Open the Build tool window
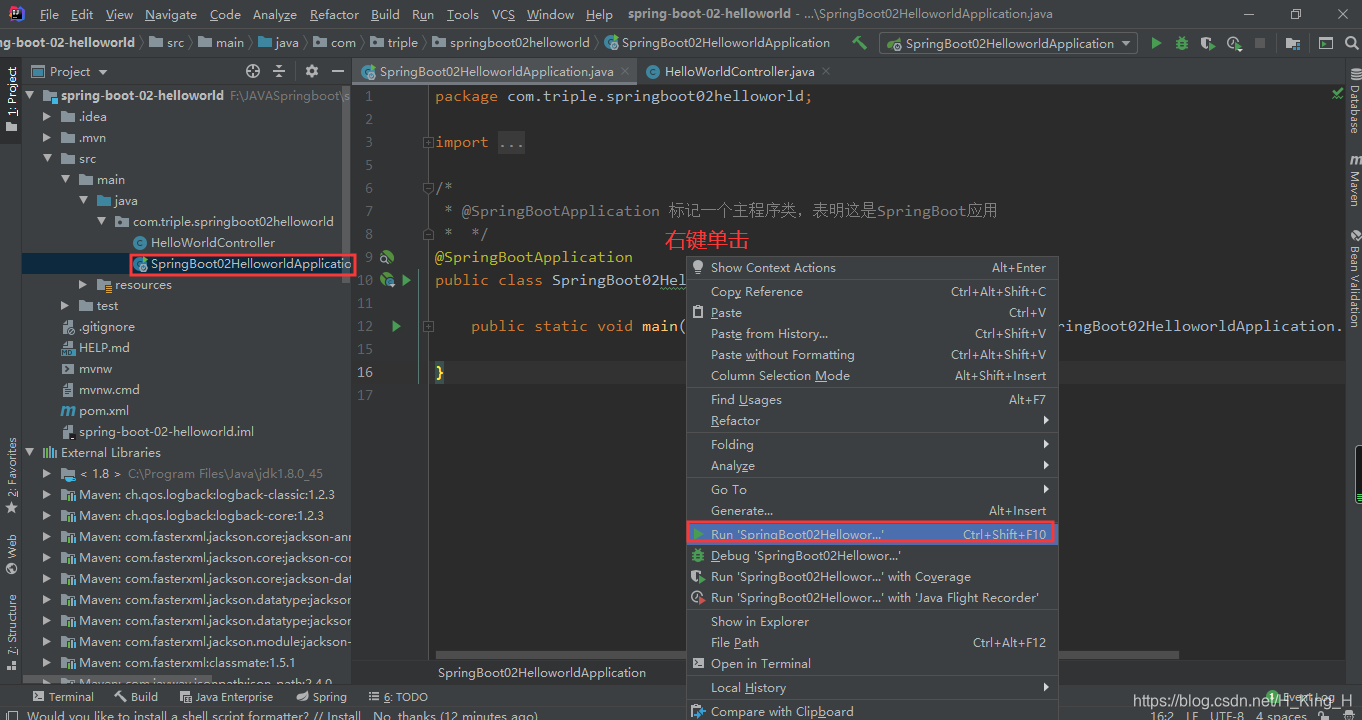Screen dimensions: 1362x720 coord(136,697)
